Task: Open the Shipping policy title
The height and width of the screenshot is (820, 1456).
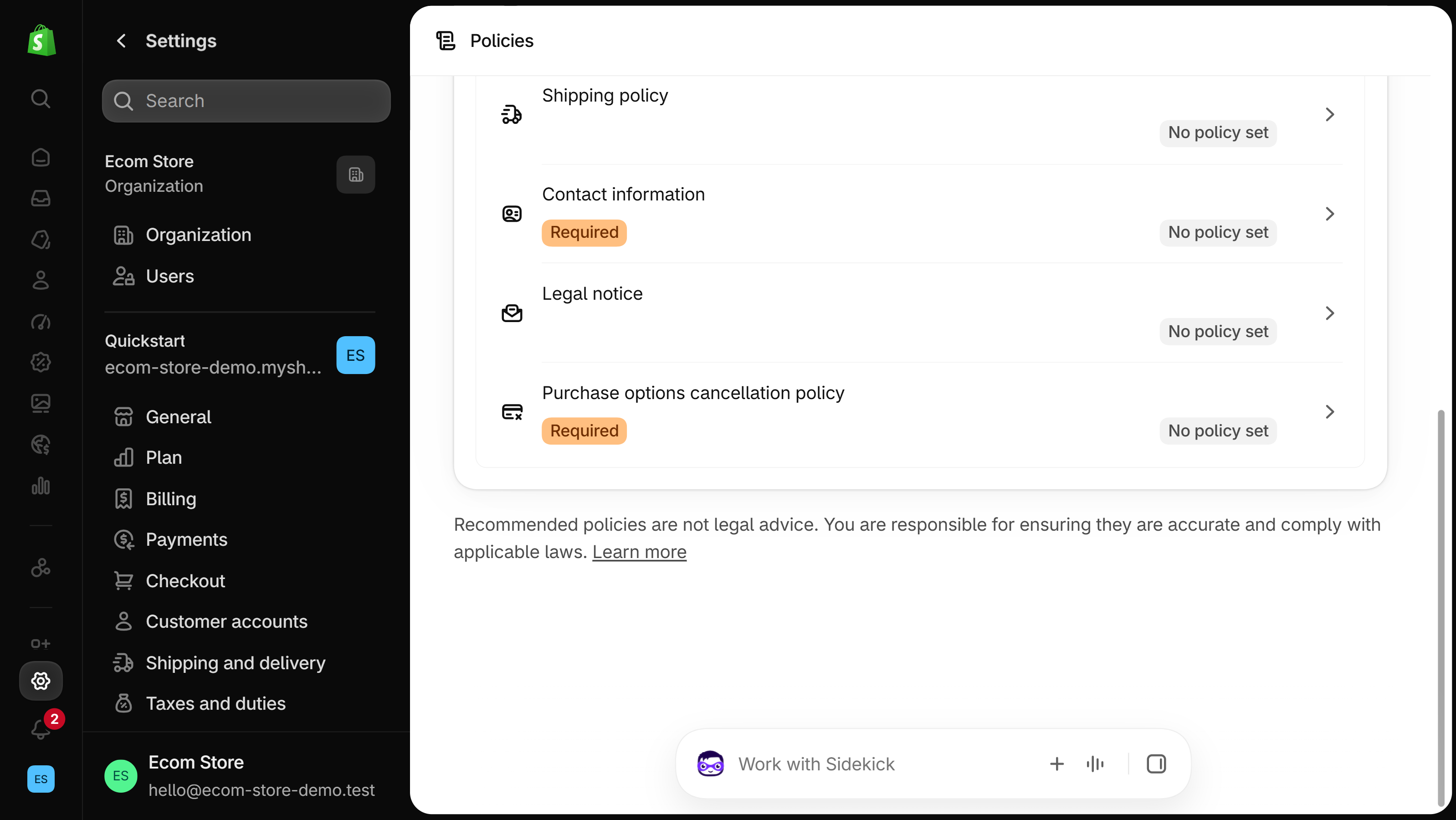Action: click(605, 96)
